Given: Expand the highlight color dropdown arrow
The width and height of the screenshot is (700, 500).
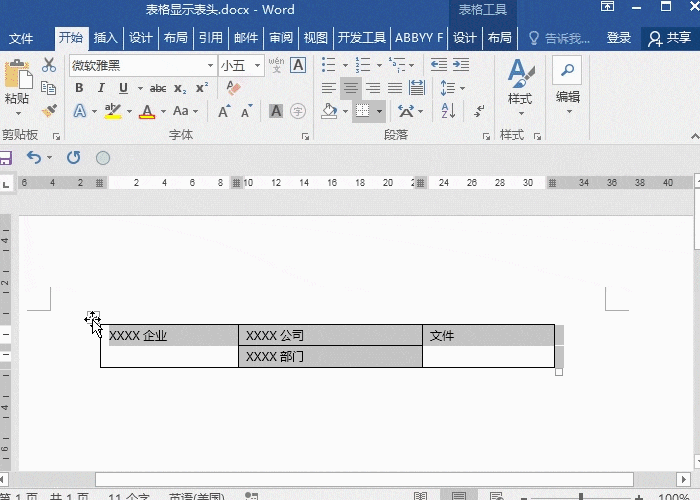Looking at the screenshot, I should (129, 111).
